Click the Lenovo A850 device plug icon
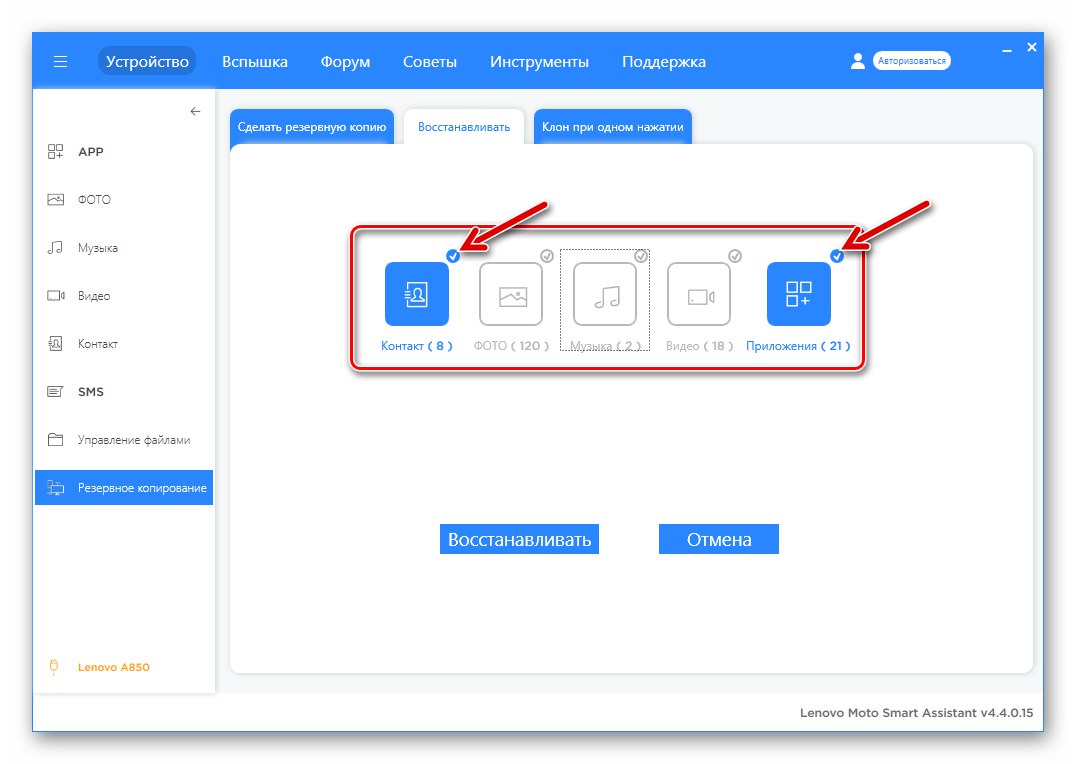The width and height of the screenshot is (1076, 764). point(54,667)
